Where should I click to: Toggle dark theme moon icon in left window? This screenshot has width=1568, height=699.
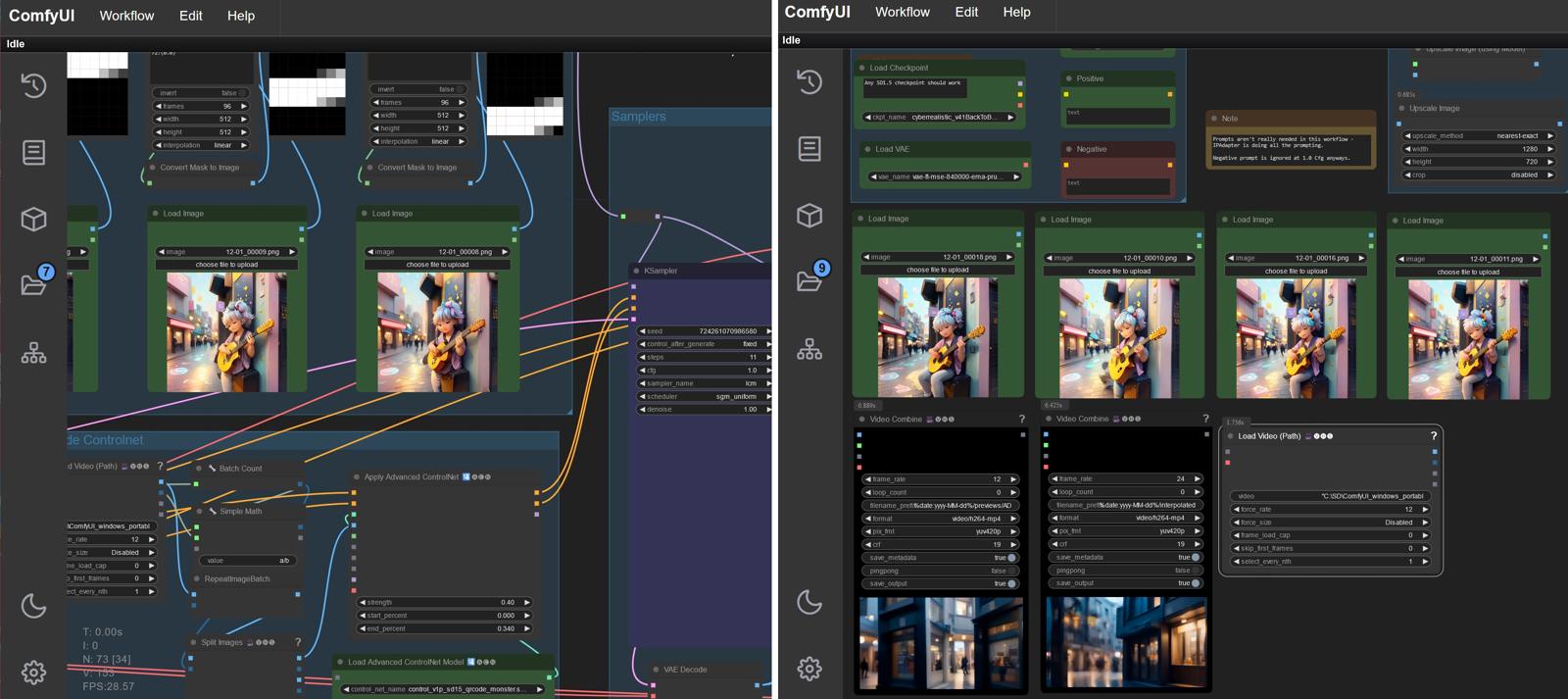(33, 606)
